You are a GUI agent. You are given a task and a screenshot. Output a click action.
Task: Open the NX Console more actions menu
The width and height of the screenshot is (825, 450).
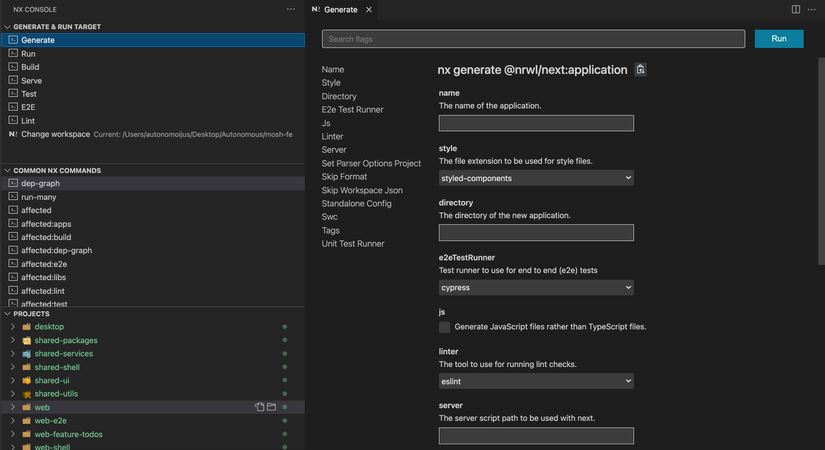pos(291,9)
